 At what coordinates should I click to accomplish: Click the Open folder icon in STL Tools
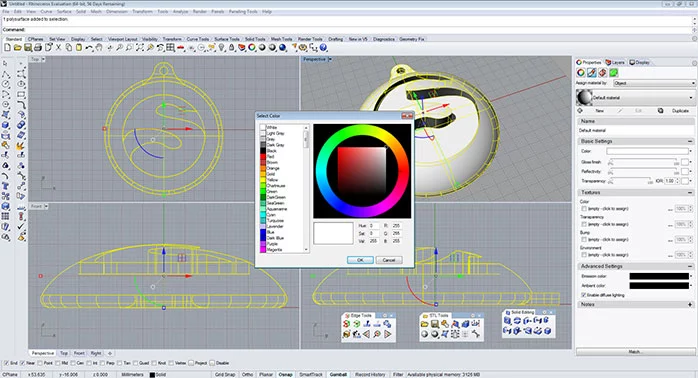click(x=425, y=324)
